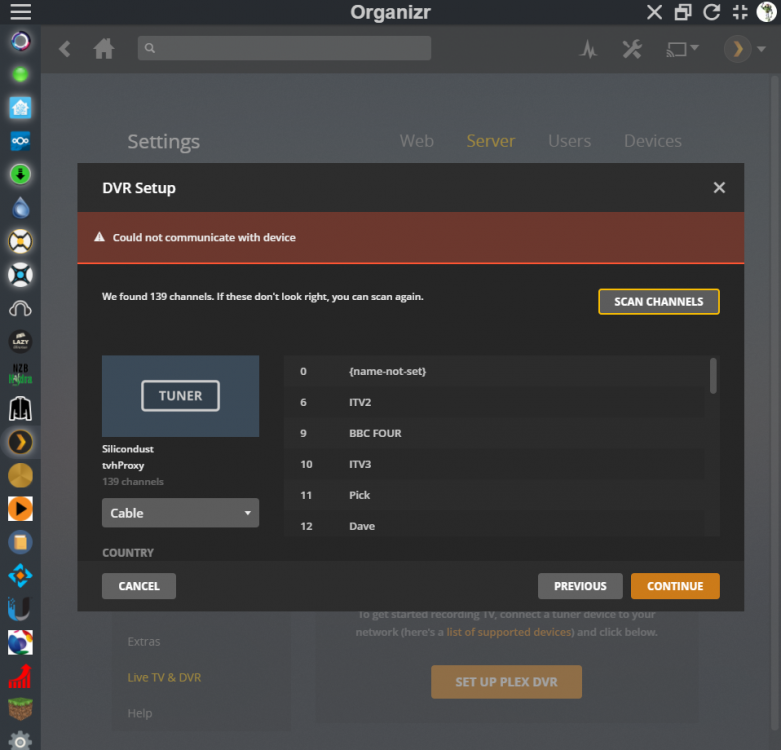The width and height of the screenshot is (781, 750).
Task: Click Set Up Plex DVR button
Action: pos(507,682)
